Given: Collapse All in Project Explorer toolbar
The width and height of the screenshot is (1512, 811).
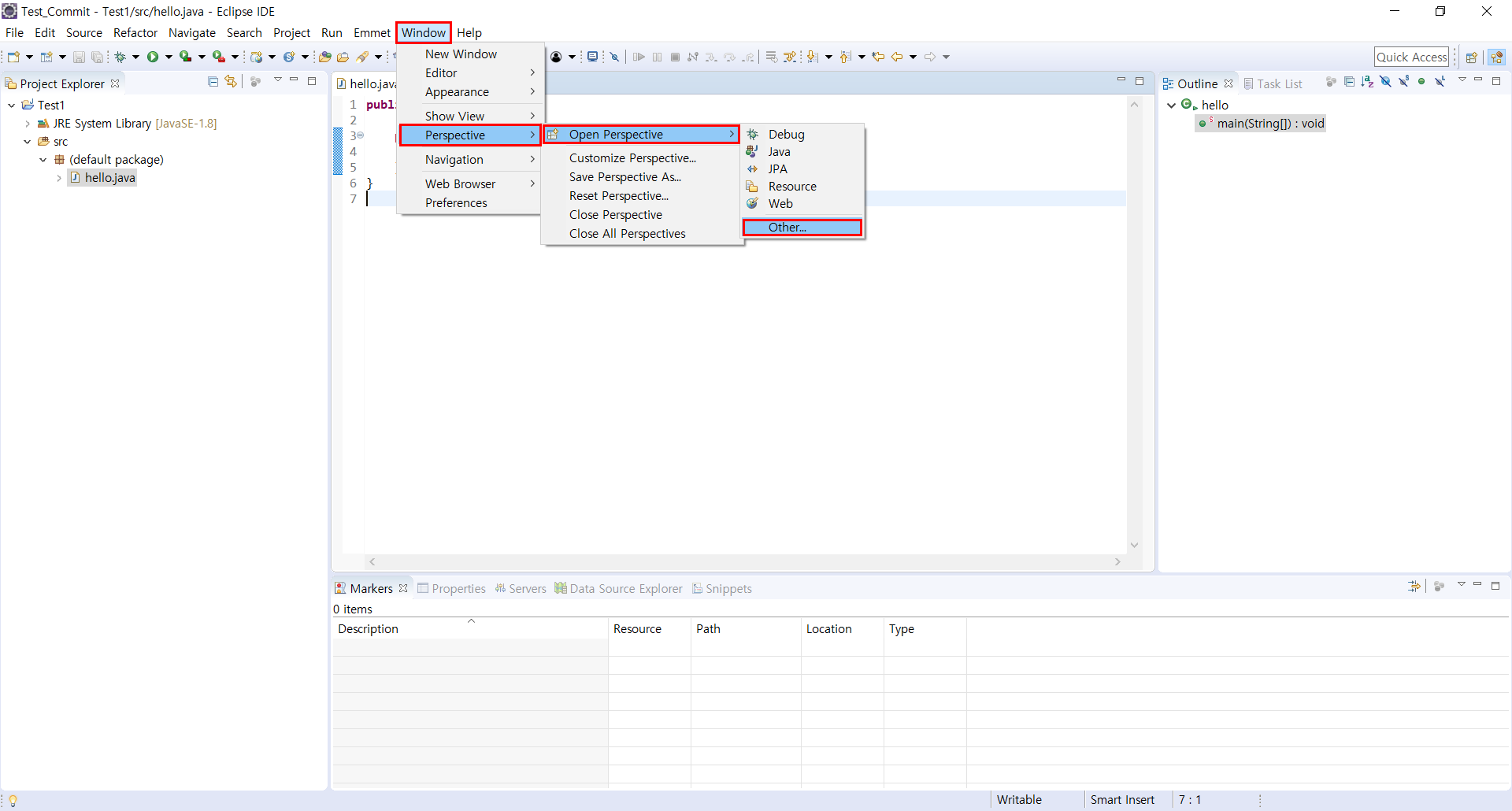Looking at the screenshot, I should pos(213,81).
